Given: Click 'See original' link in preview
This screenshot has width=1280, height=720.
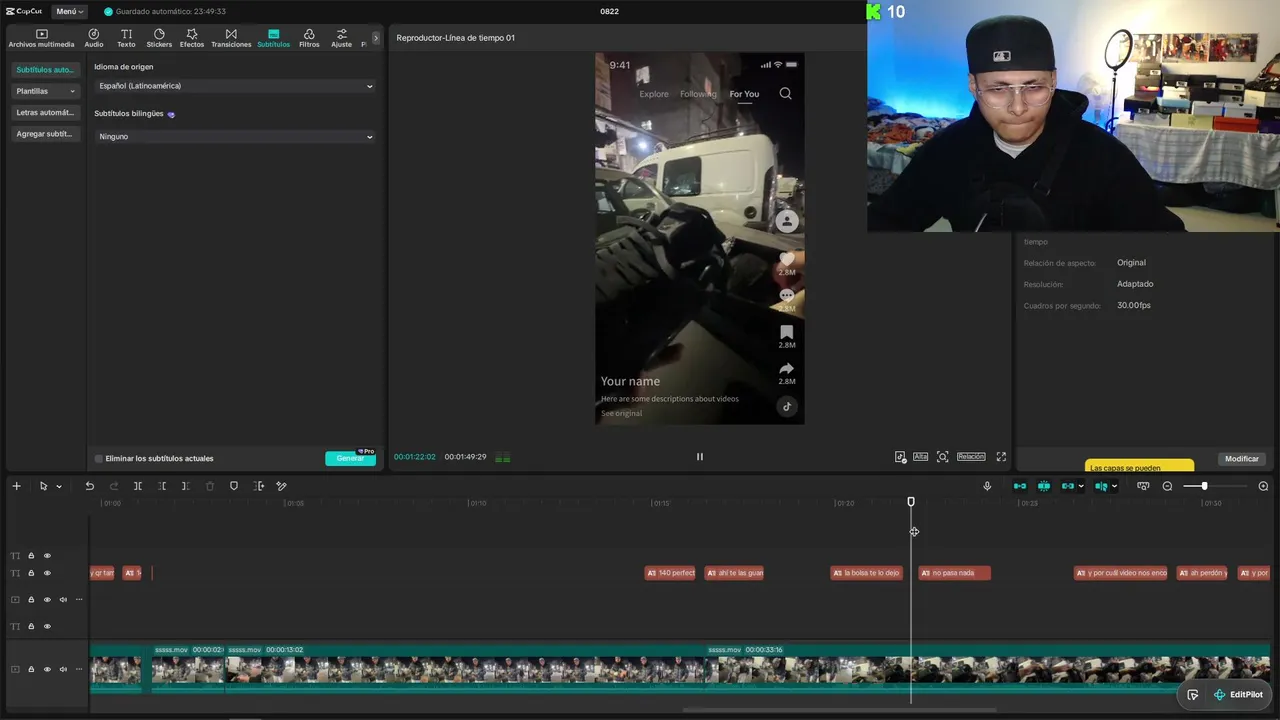Looking at the screenshot, I should pos(622,413).
